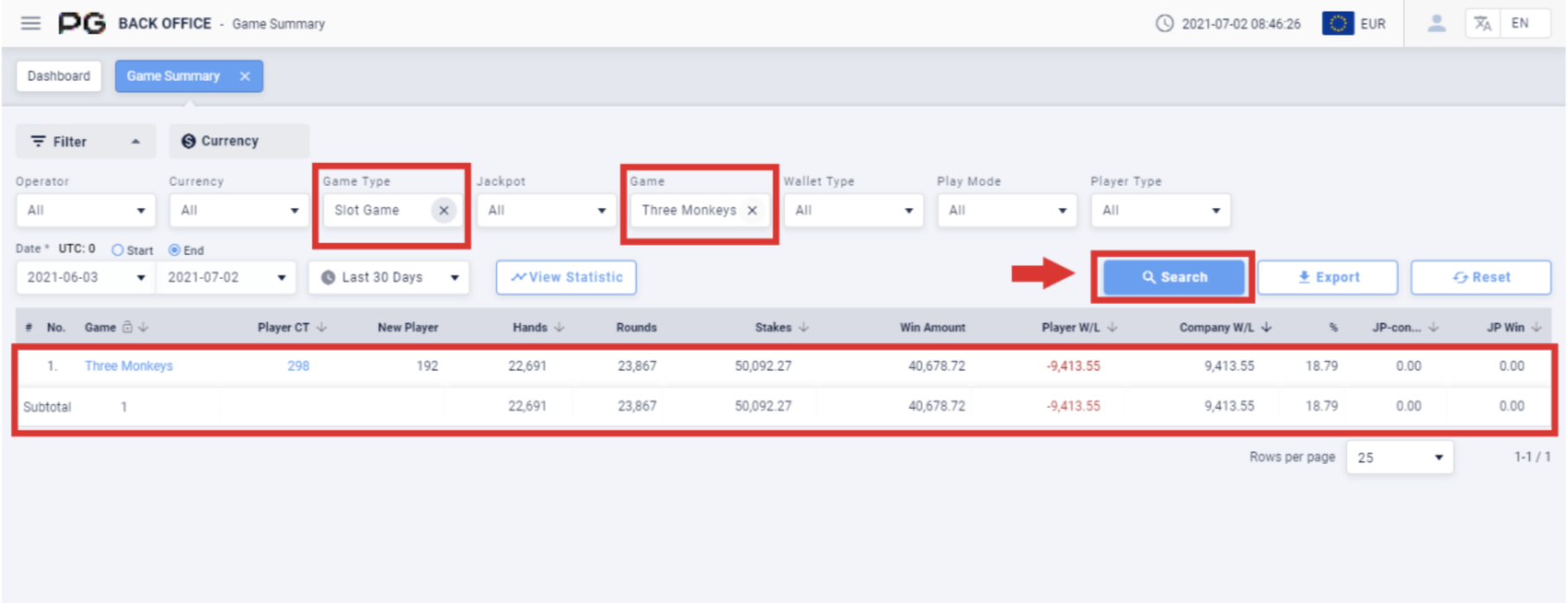Clear the Slot Game type selection
1568x603 pixels.
click(443, 210)
